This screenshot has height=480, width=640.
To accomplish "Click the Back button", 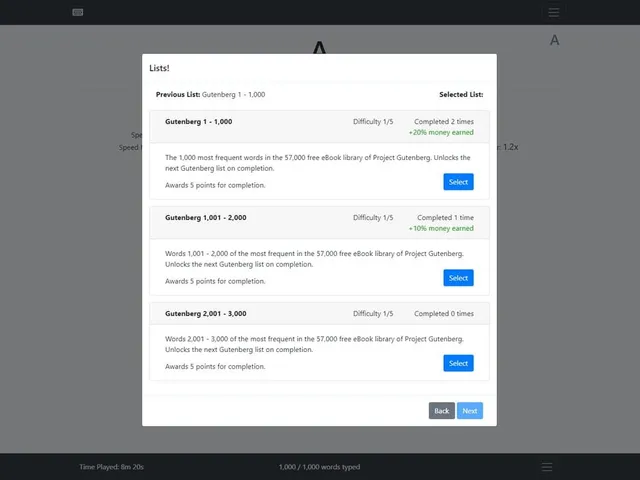I will (x=442, y=411).
